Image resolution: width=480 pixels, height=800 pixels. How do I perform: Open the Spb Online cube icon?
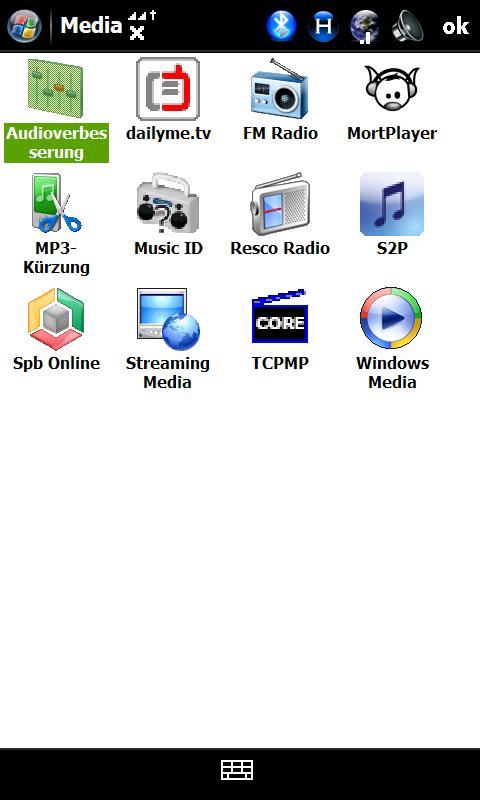56,319
